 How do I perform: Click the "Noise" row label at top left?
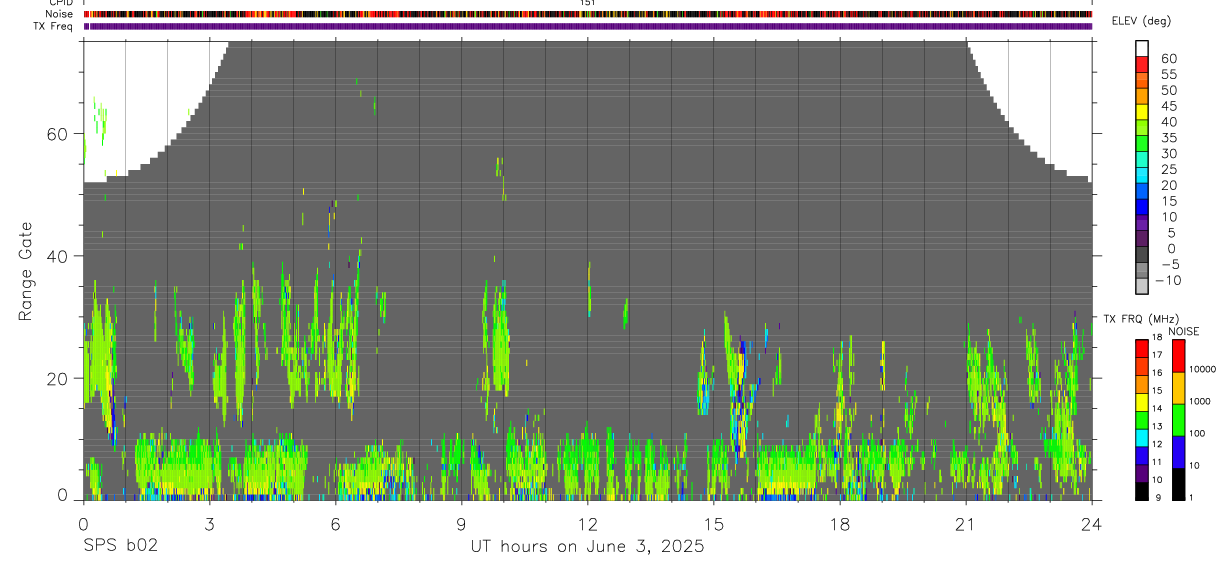pyautogui.click(x=60, y=14)
